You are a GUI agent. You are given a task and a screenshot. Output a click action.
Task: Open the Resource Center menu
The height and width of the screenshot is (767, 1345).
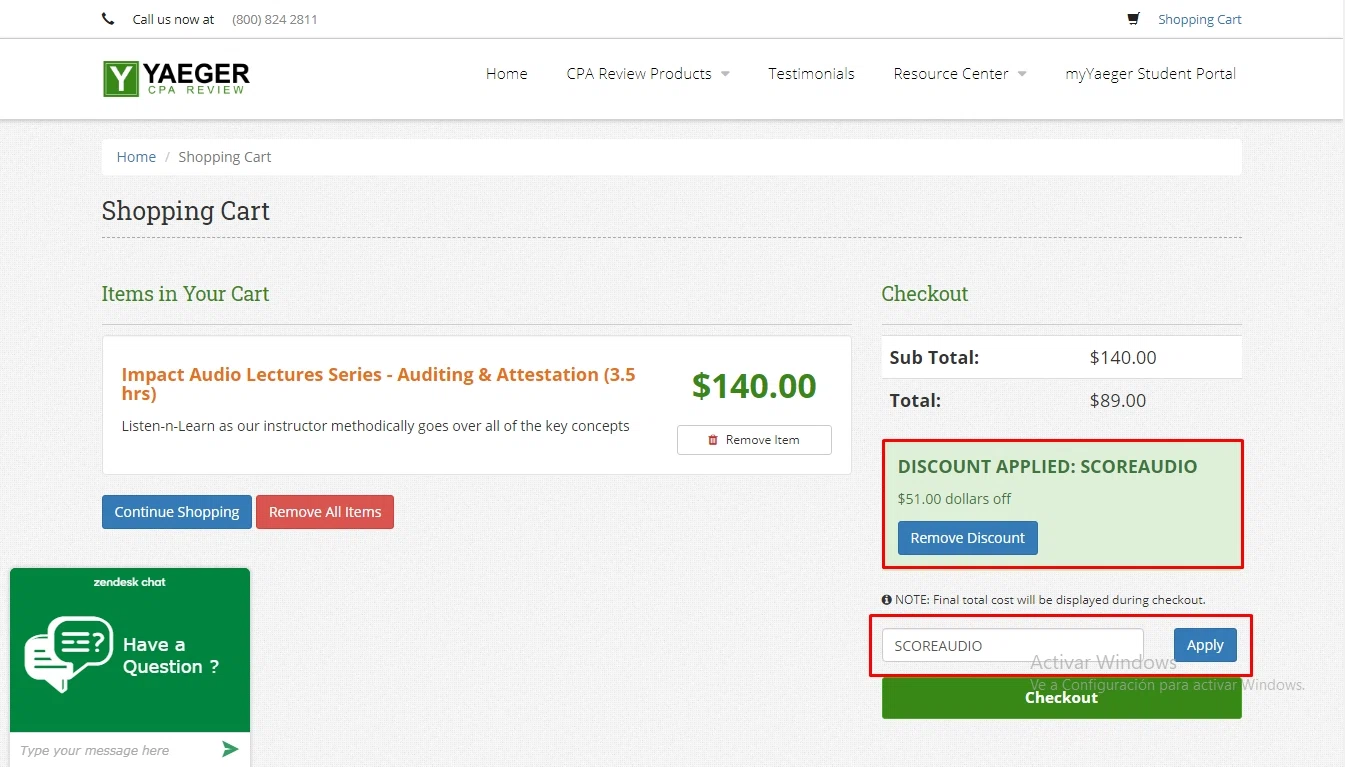point(951,73)
